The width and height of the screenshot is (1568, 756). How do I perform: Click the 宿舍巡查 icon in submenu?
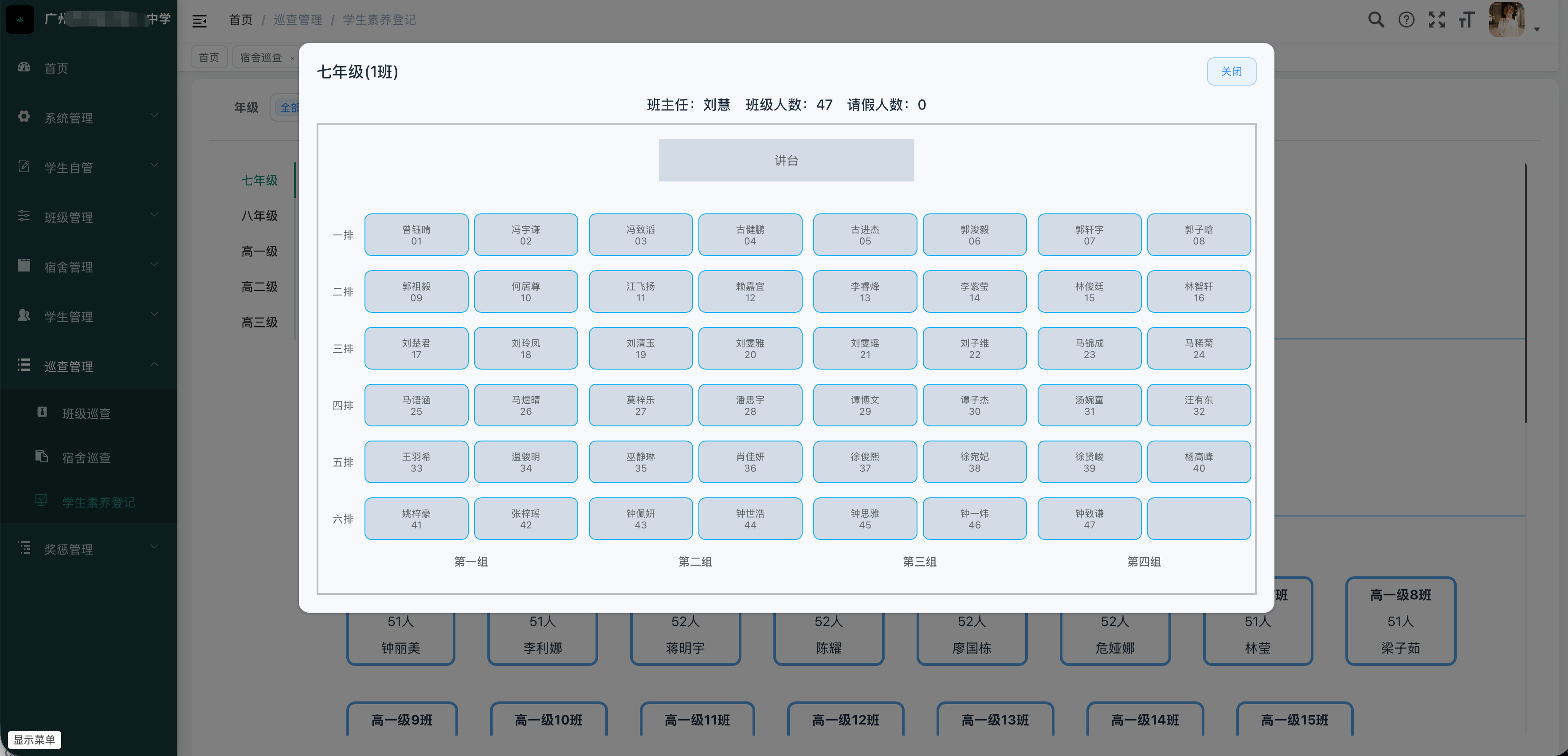41,456
